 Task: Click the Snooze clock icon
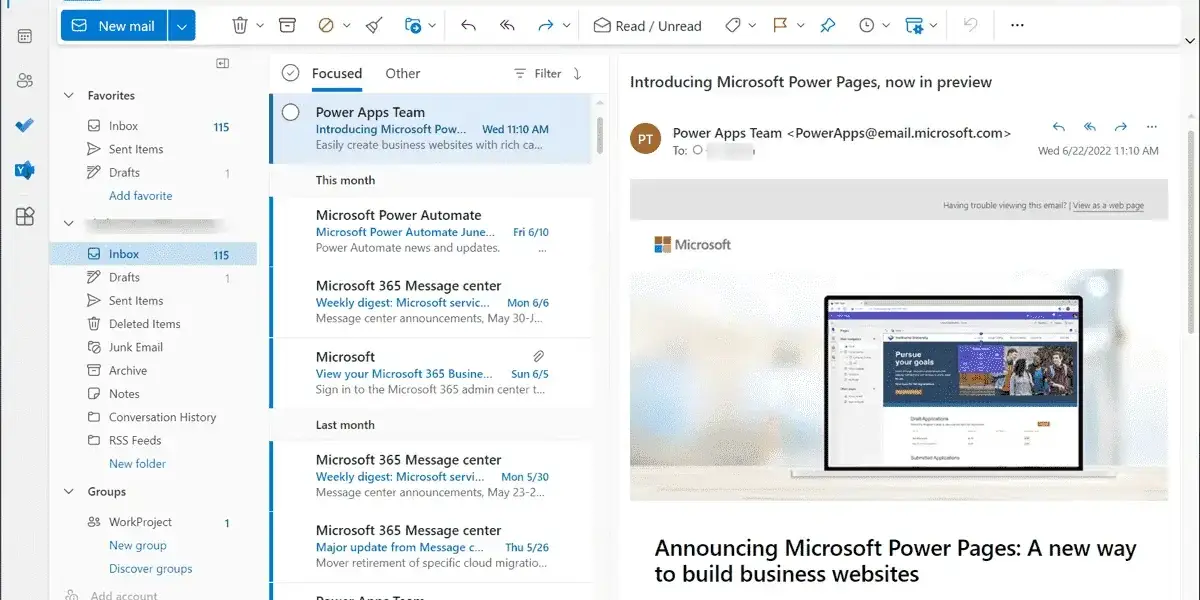click(866, 26)
